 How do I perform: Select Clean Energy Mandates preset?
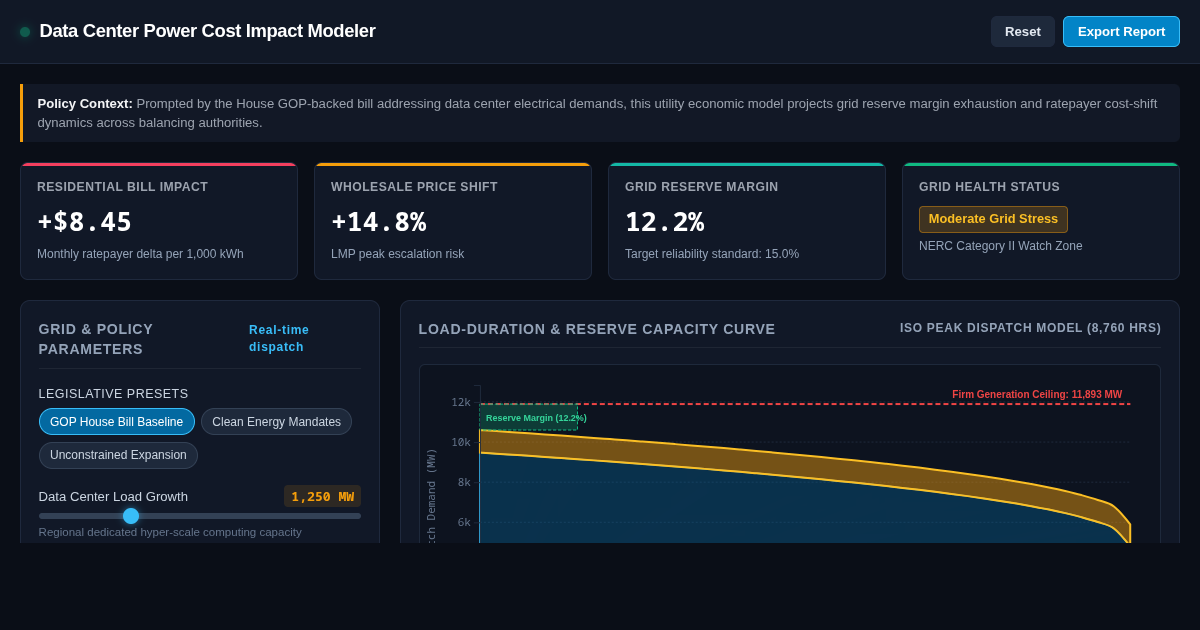coord(276,422)
